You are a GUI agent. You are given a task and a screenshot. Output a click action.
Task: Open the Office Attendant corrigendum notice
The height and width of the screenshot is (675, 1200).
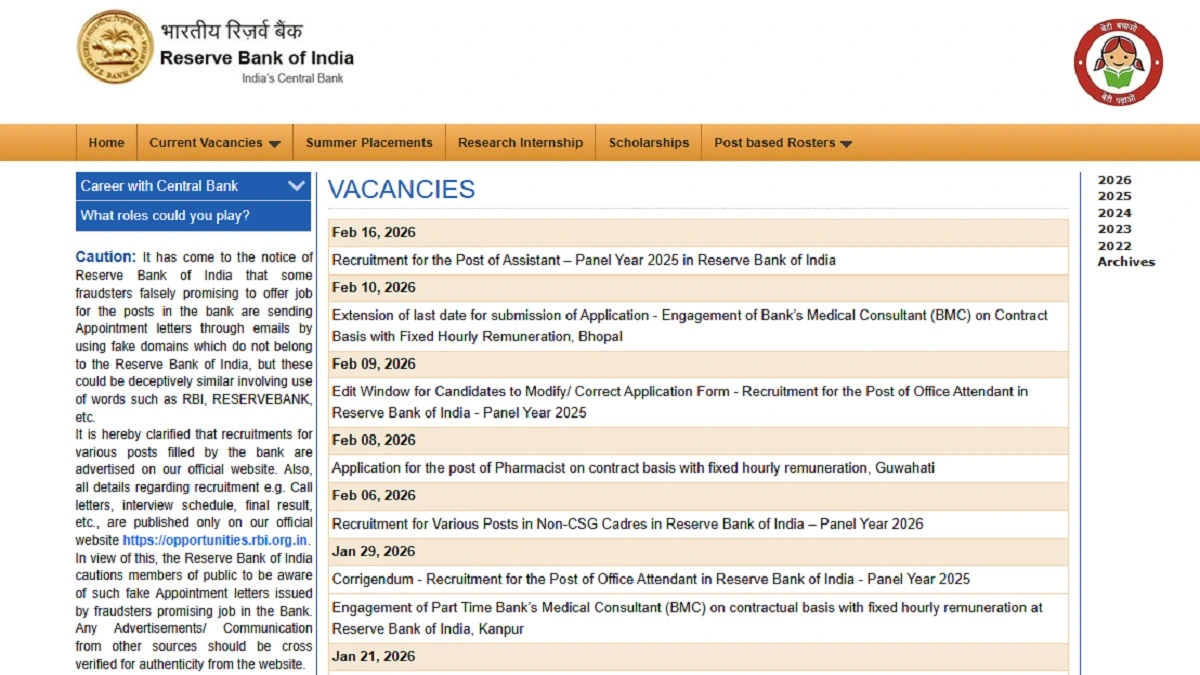(x=652, y=578)
